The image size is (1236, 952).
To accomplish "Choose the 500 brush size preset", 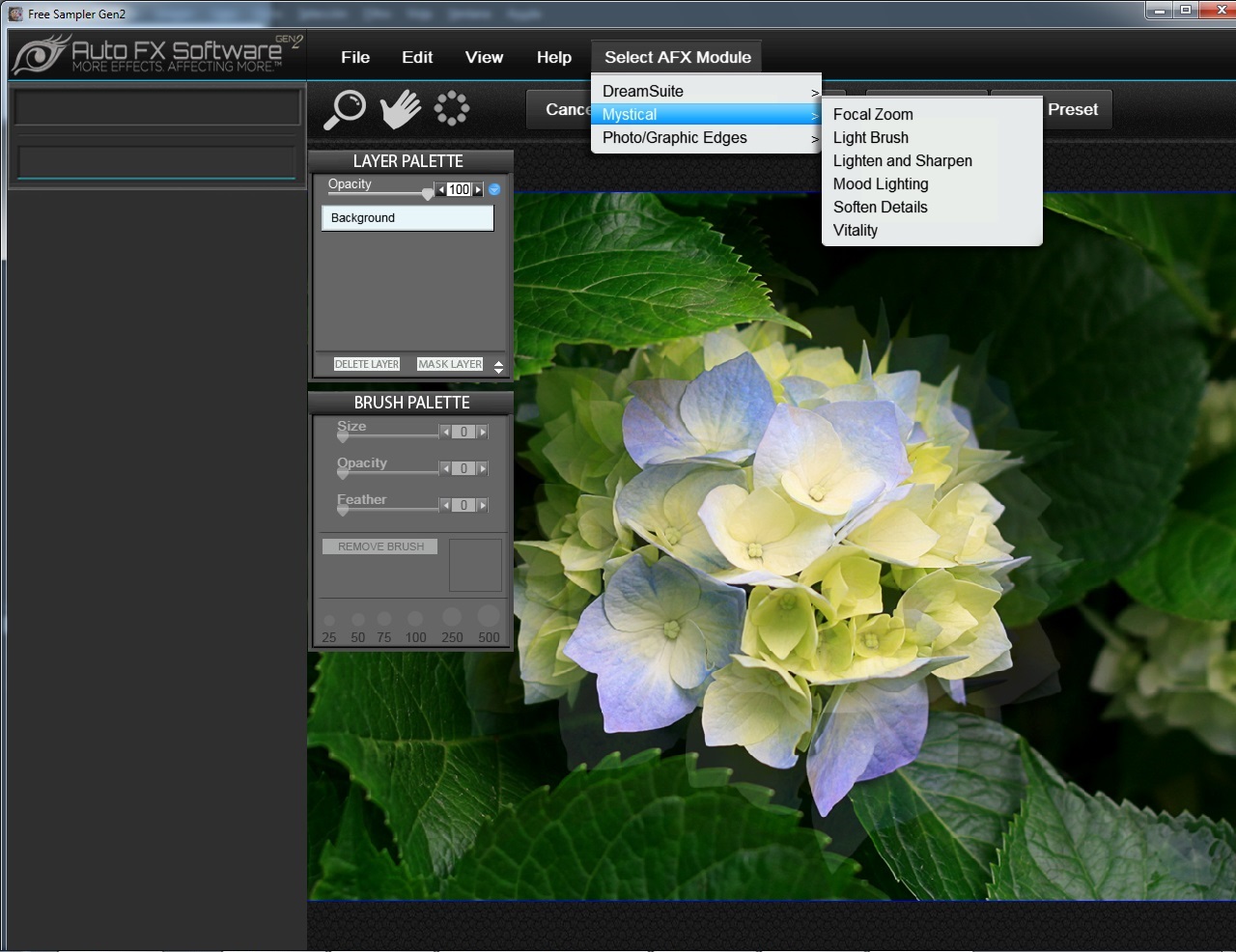I will tap(489, 625).
